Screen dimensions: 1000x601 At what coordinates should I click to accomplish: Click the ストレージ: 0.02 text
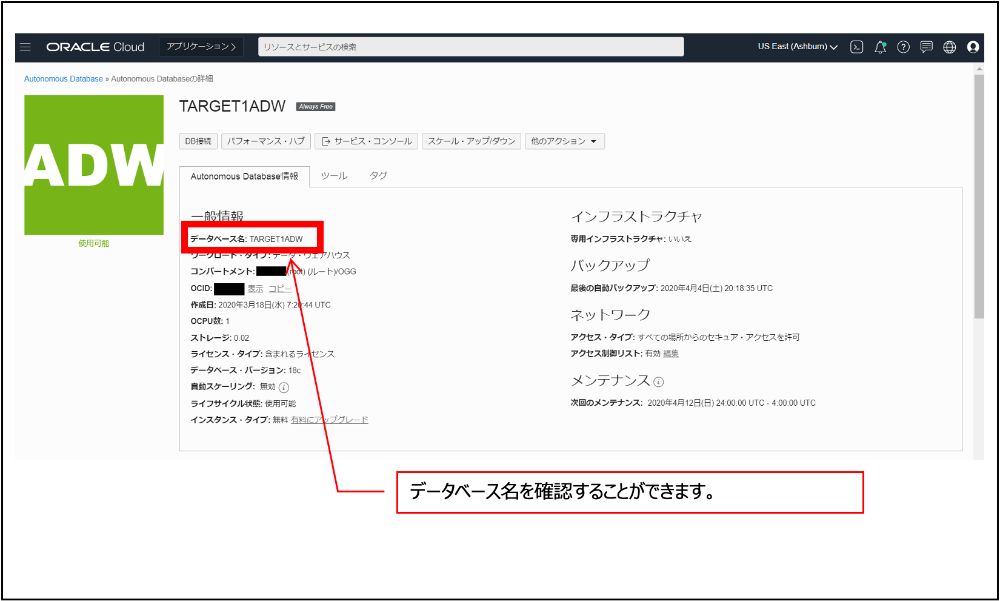tap(220, 338)
